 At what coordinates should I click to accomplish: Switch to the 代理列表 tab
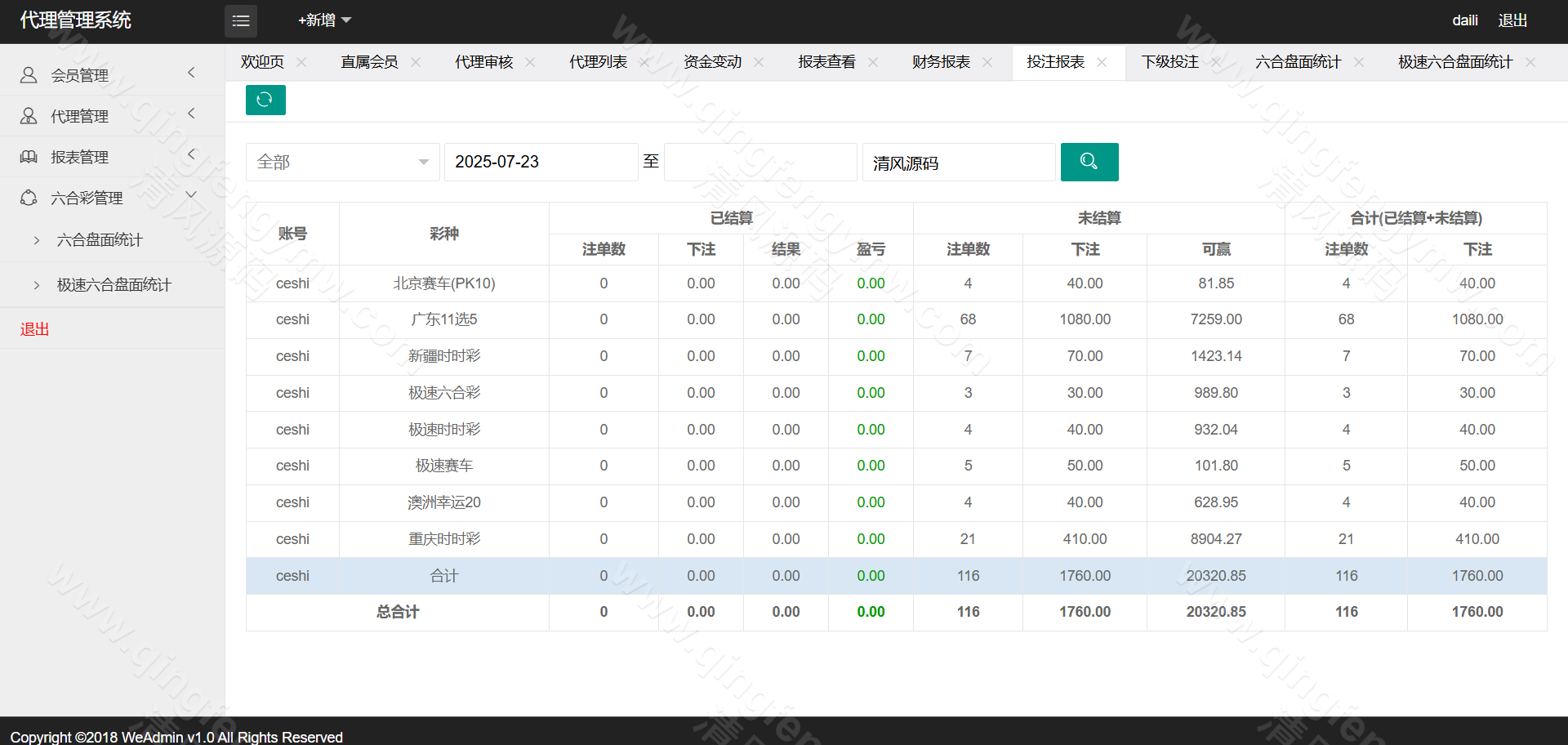pyautogui.click(x=598, y=62)
